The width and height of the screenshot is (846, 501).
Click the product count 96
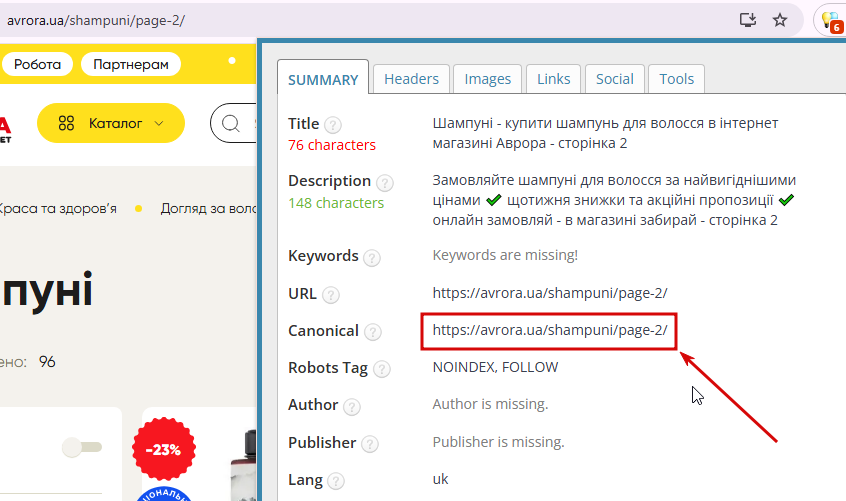click(47, 362)
